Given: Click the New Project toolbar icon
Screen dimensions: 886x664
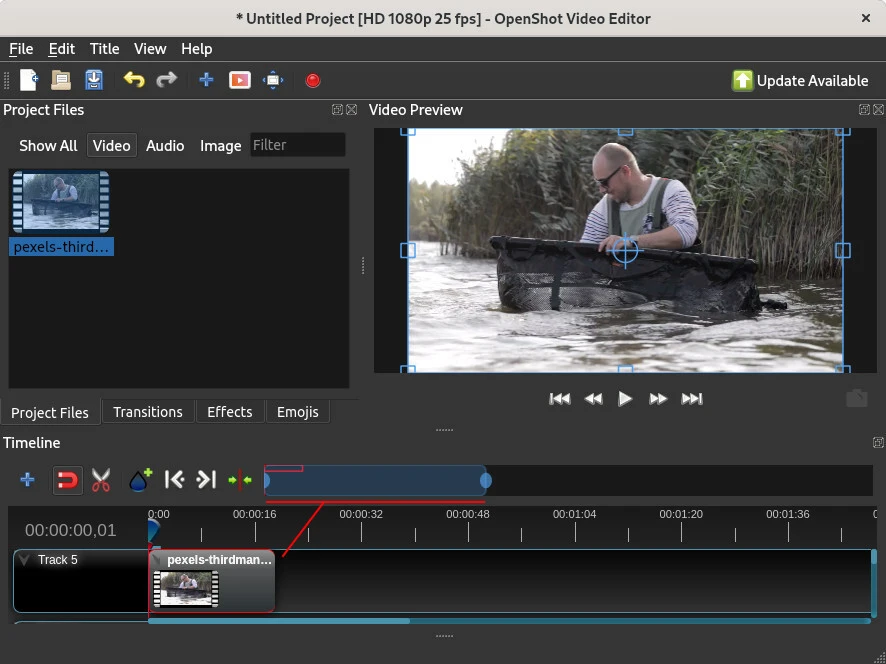Looking at the screenshot, I should pos(29,80).
